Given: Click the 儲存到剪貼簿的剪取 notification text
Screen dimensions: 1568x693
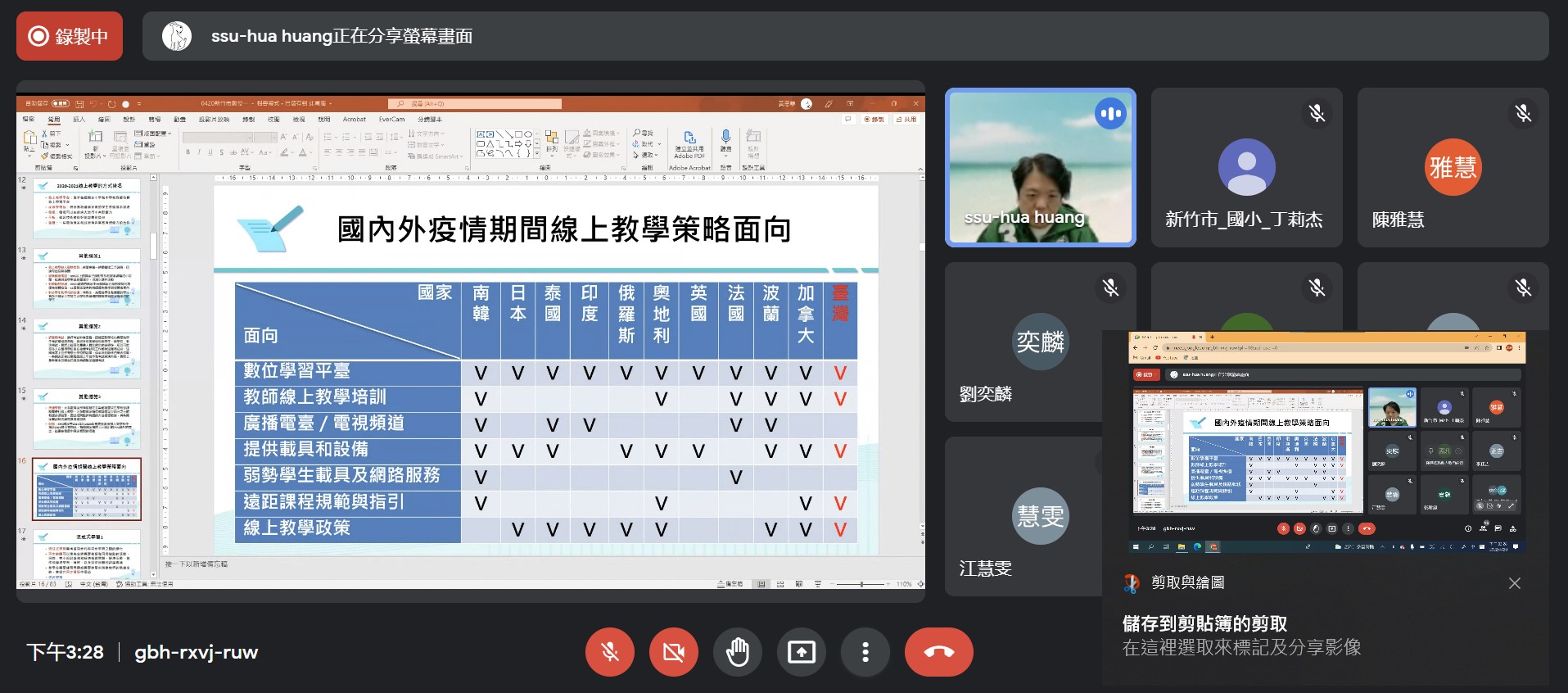Looking at the screenshot, I should point(1204,624).
